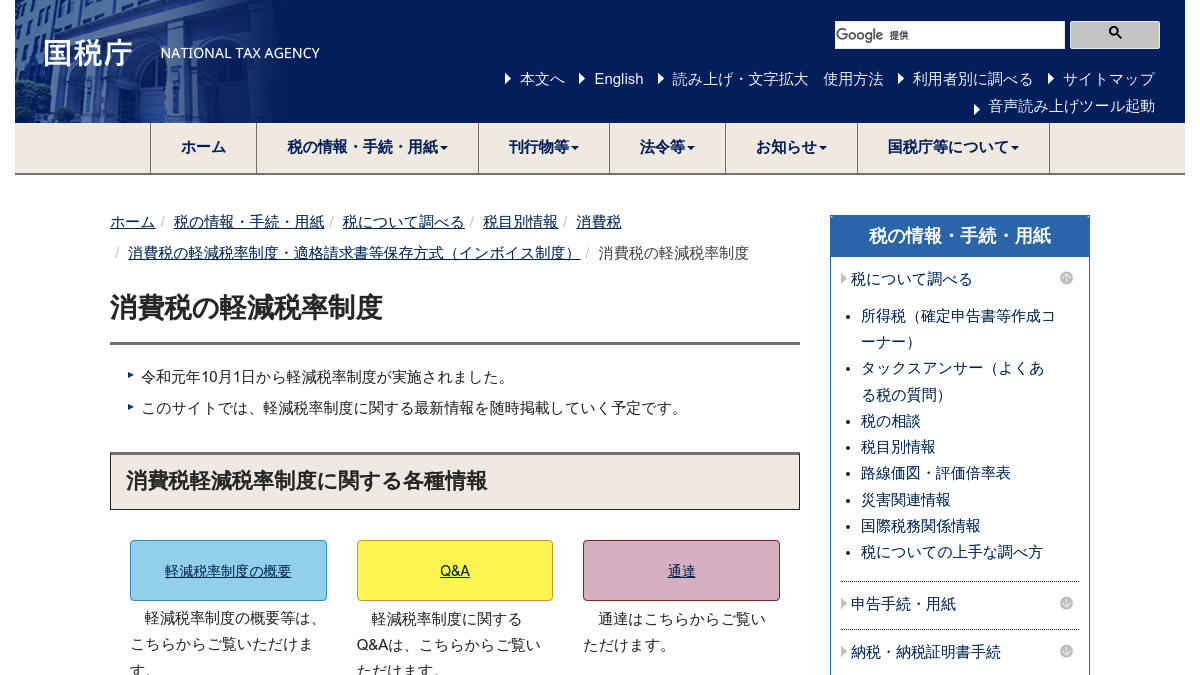Open the お知らせ dropdown menu
Screen dimensions: 1200x675
791,148
